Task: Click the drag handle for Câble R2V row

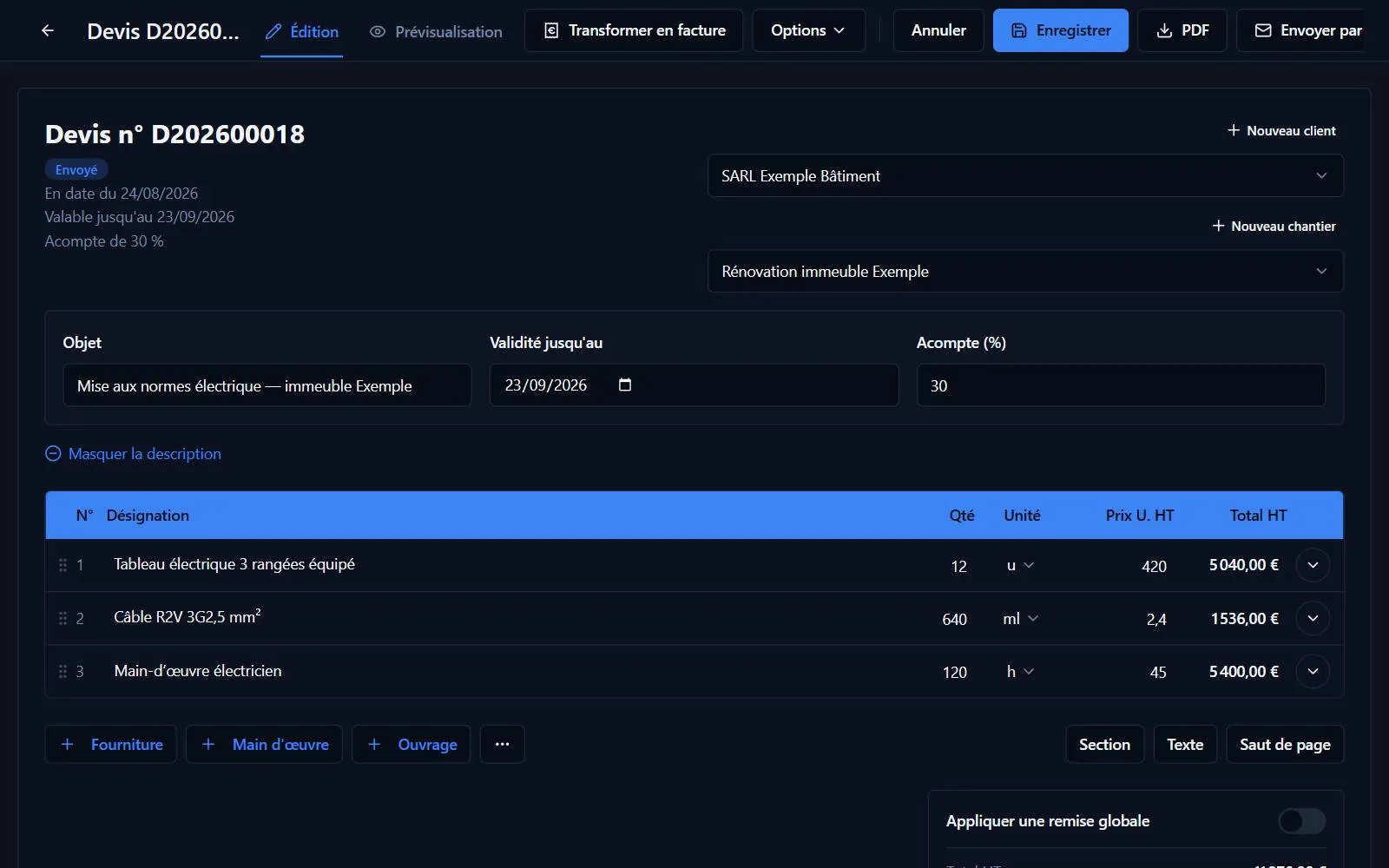Action: pyautogui.click(x=63, y=618)
